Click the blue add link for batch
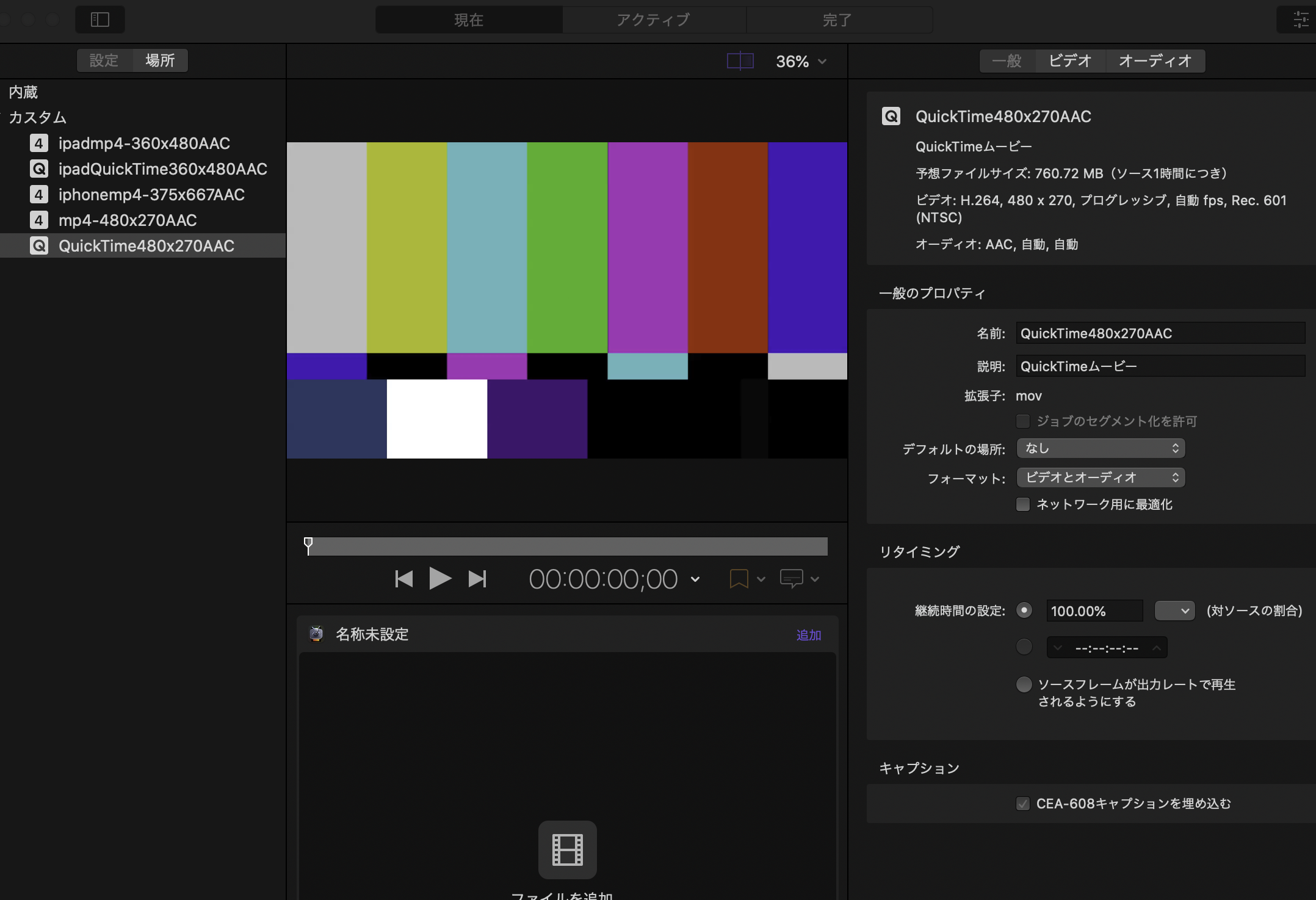The width and height of the screenshot is (1316, 900). 808,635
